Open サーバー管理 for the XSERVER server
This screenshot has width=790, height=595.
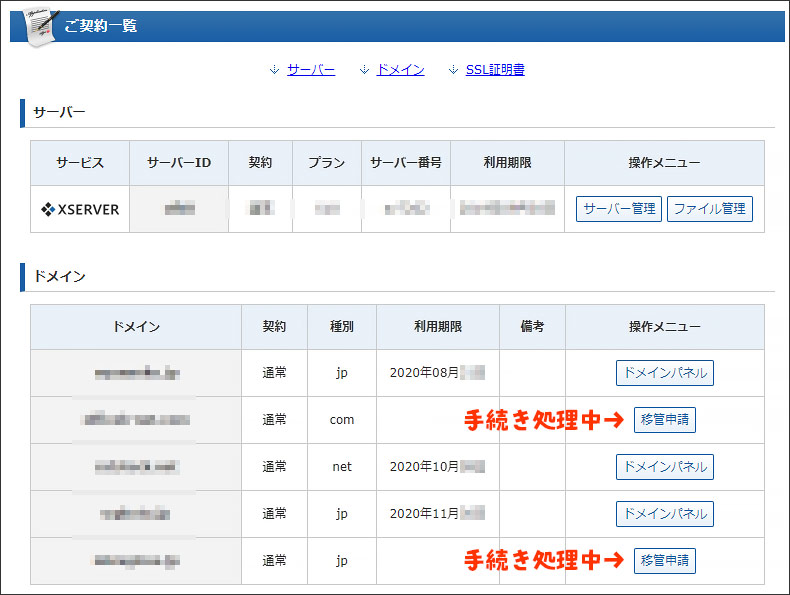pyautogui.click(x=618, y=209)
